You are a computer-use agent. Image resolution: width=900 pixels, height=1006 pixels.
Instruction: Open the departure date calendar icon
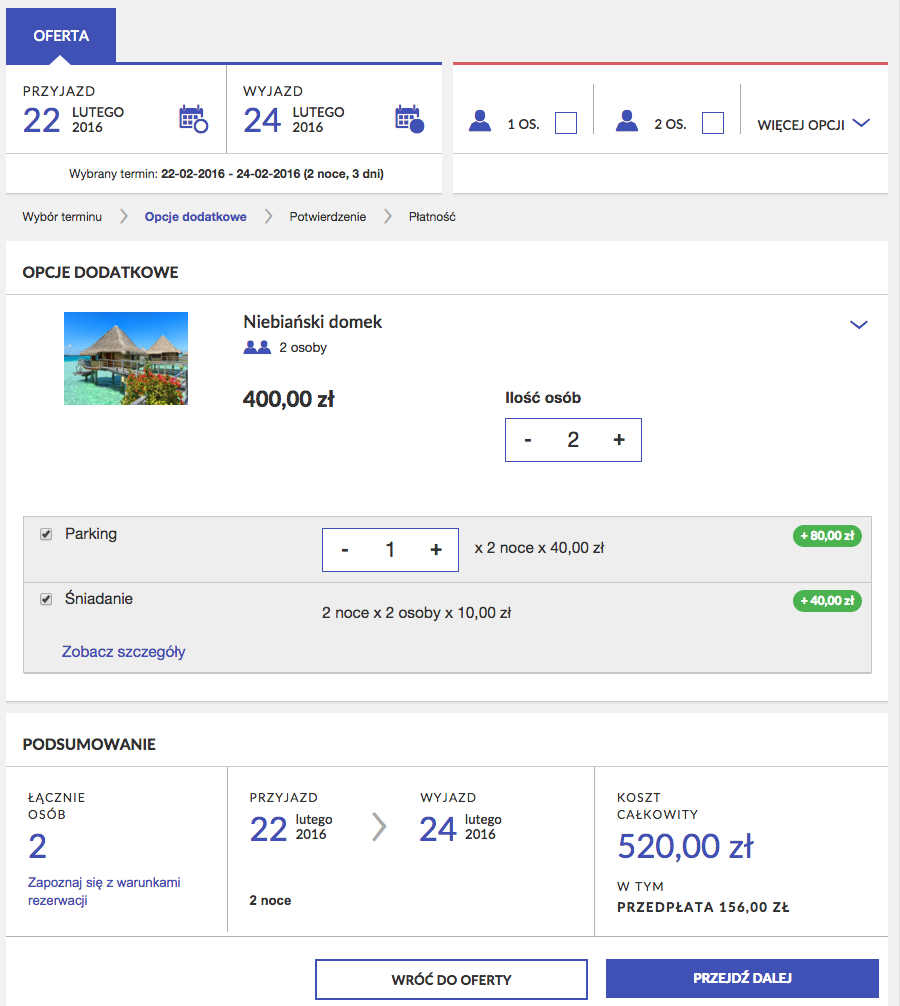tap(409, 119)
